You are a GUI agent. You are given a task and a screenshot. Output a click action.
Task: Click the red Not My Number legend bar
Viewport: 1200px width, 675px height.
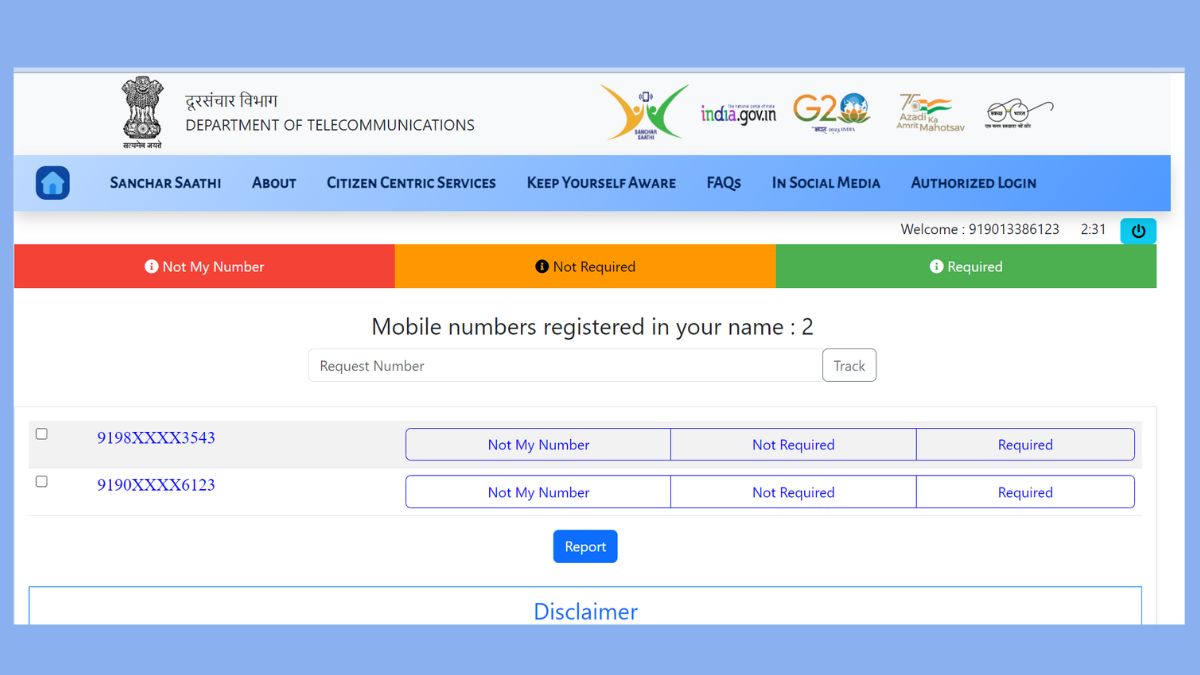click(x=204, y=267)
